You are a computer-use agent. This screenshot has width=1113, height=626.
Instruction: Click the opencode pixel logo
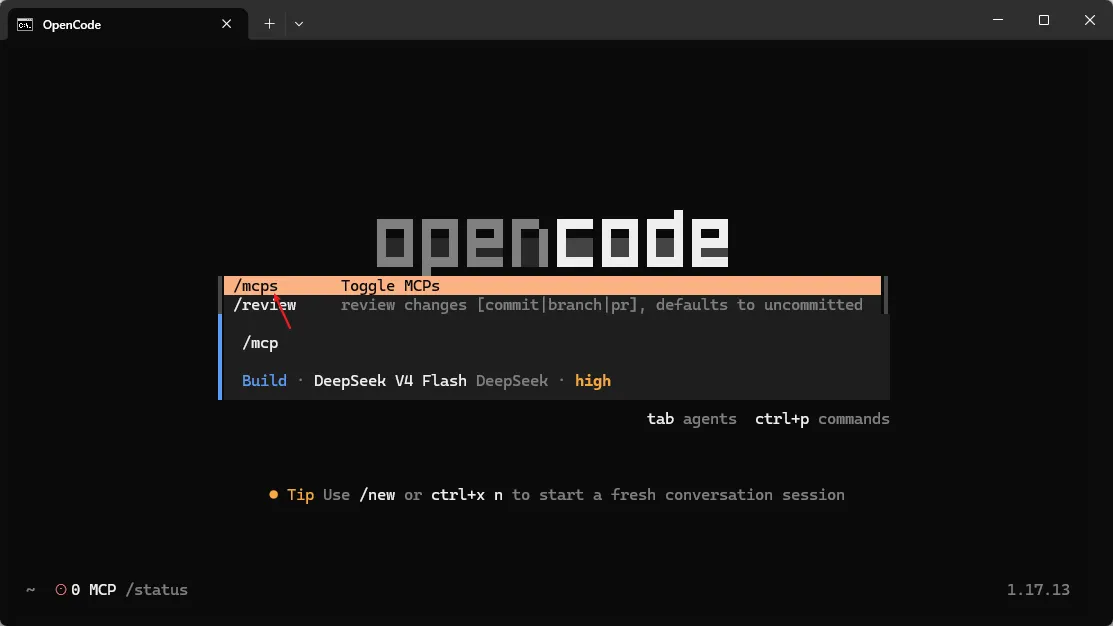click(x=552, y=240)
